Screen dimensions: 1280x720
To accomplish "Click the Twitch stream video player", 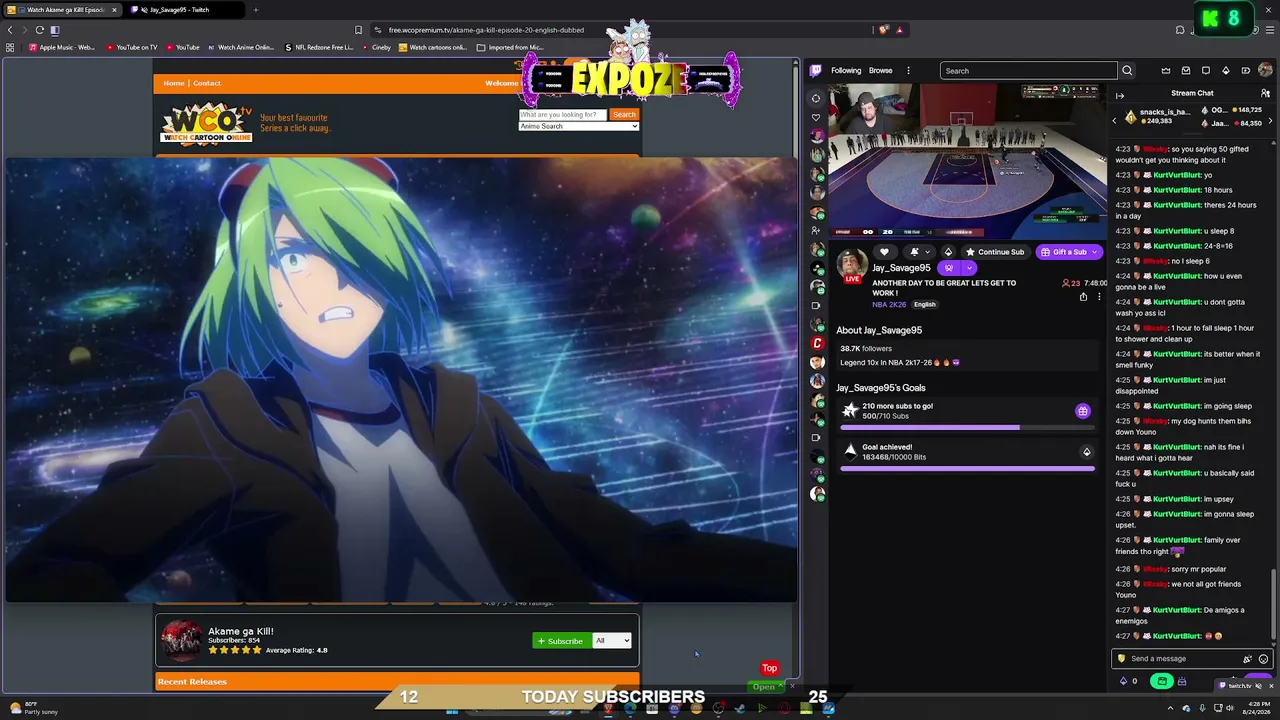I will [968, 161].
